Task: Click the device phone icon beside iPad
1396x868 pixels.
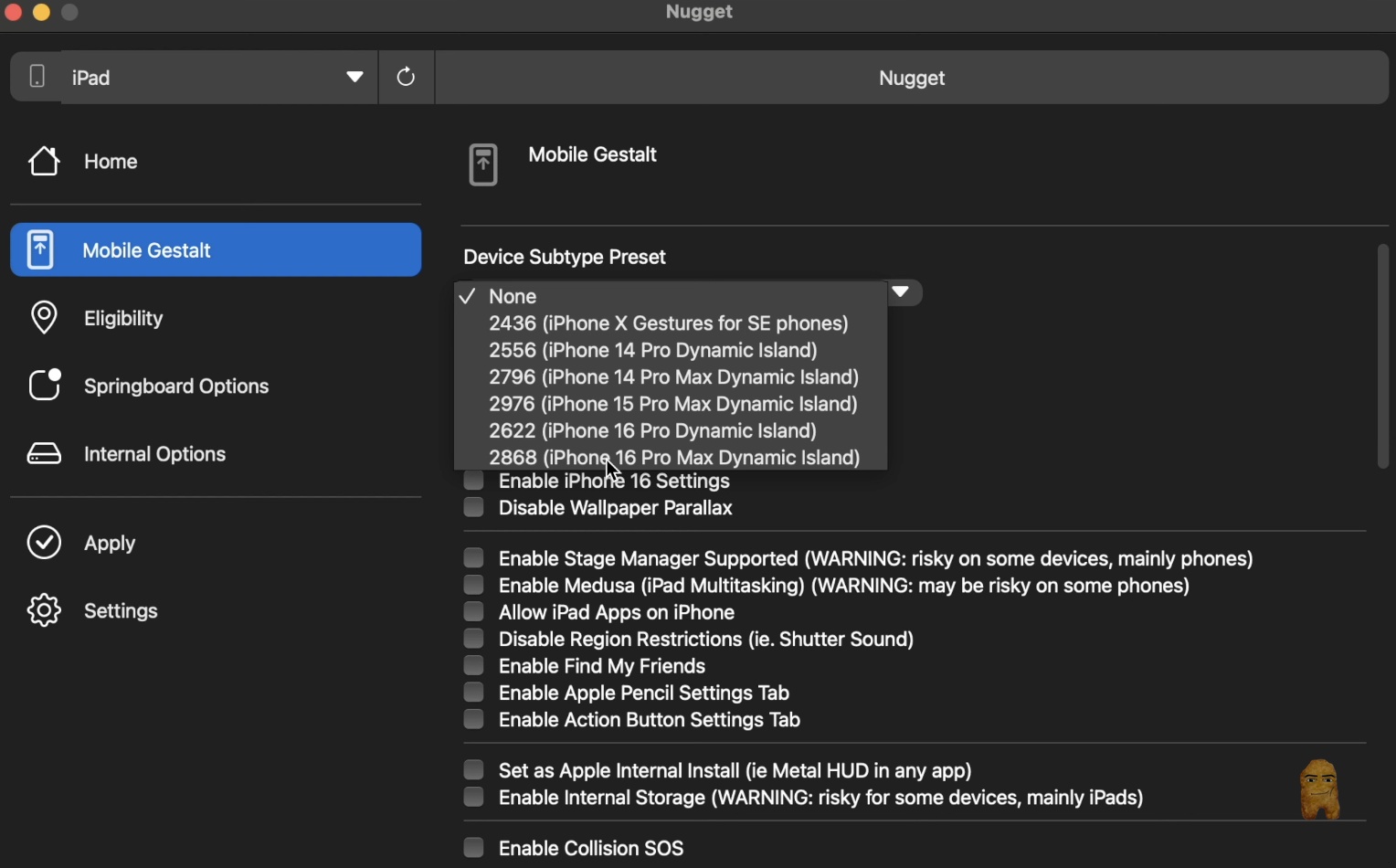Action: 37,77
